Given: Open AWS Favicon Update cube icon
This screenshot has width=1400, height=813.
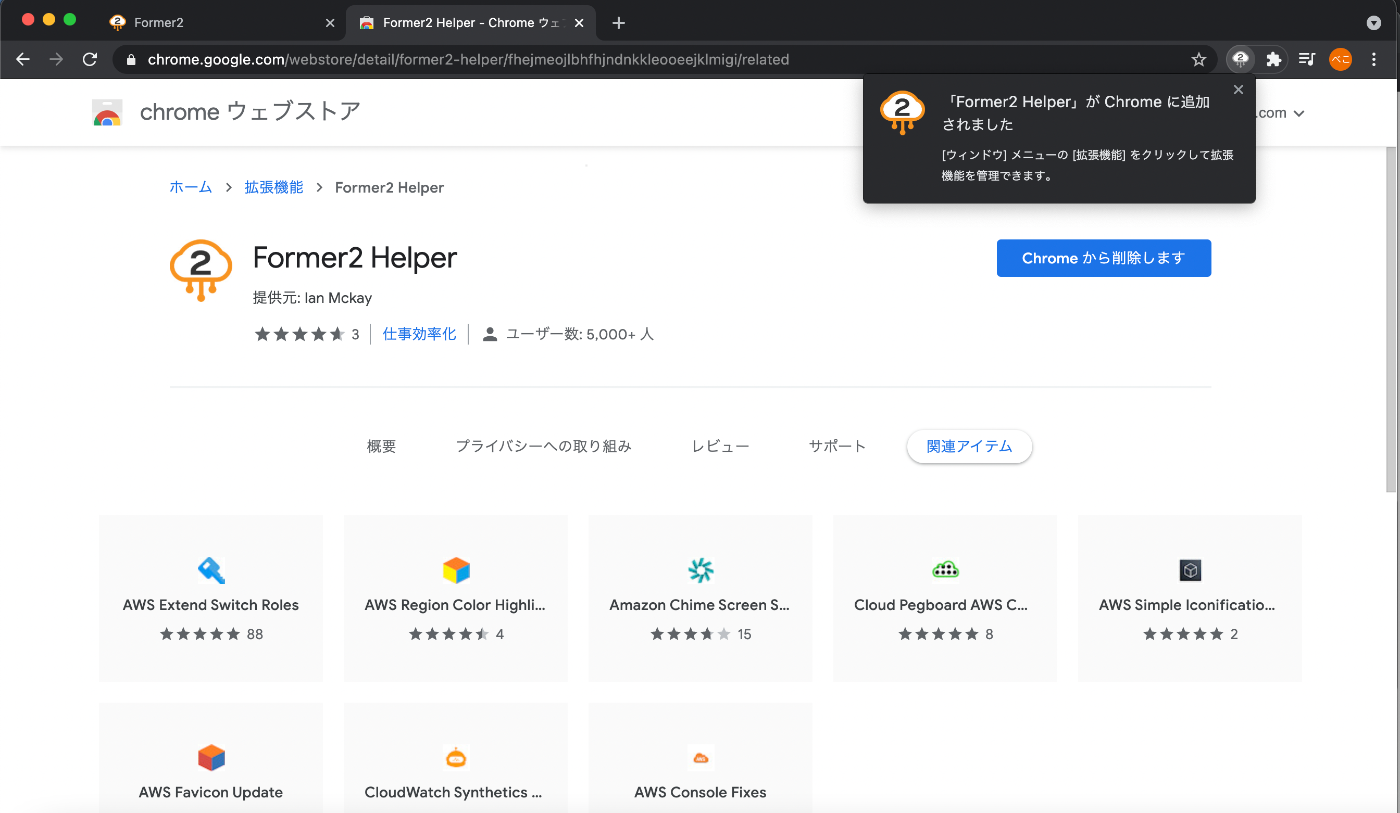Looking at the screenshot, I should 211,757.
